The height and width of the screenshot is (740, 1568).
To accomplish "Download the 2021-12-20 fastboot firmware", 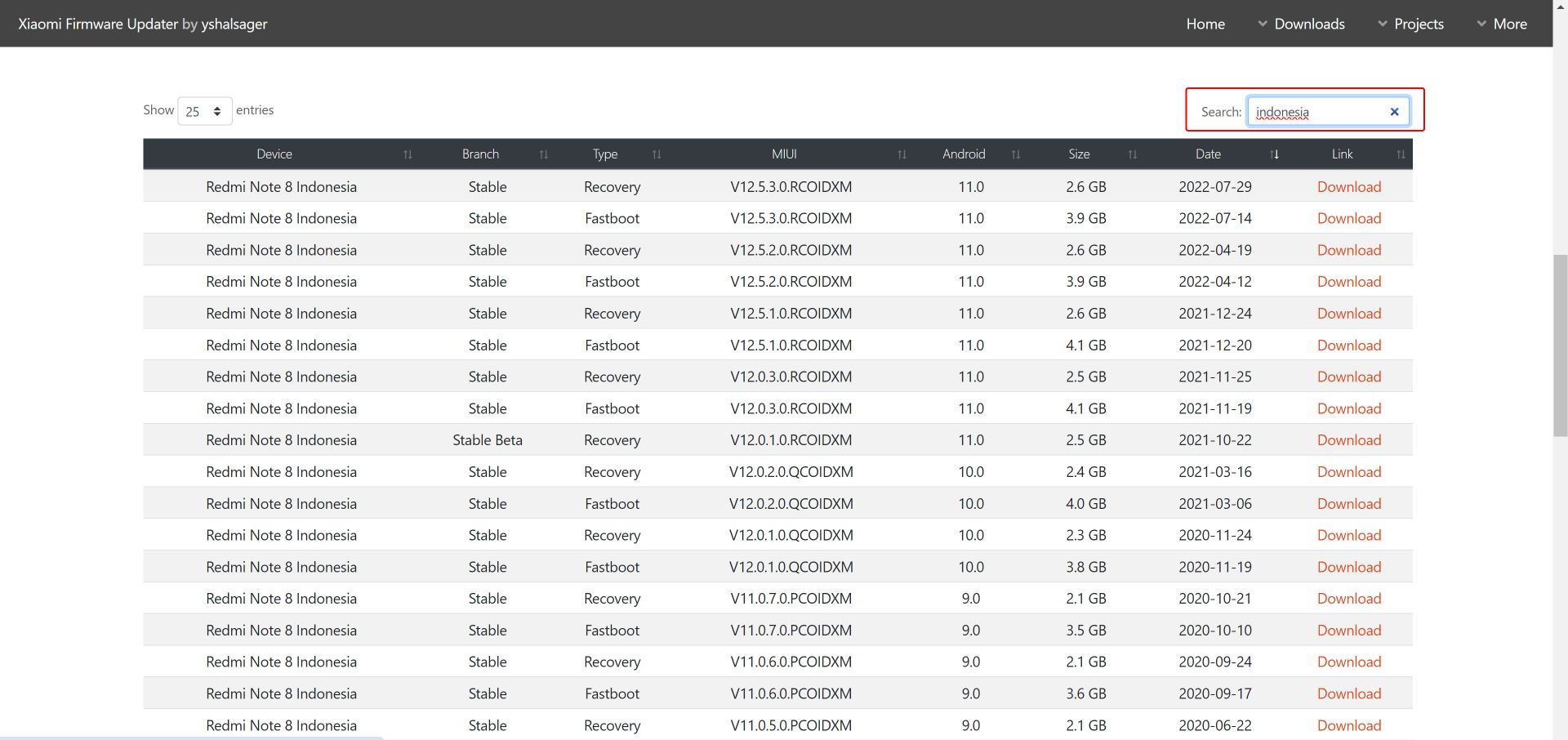I will pos(1349,345).
